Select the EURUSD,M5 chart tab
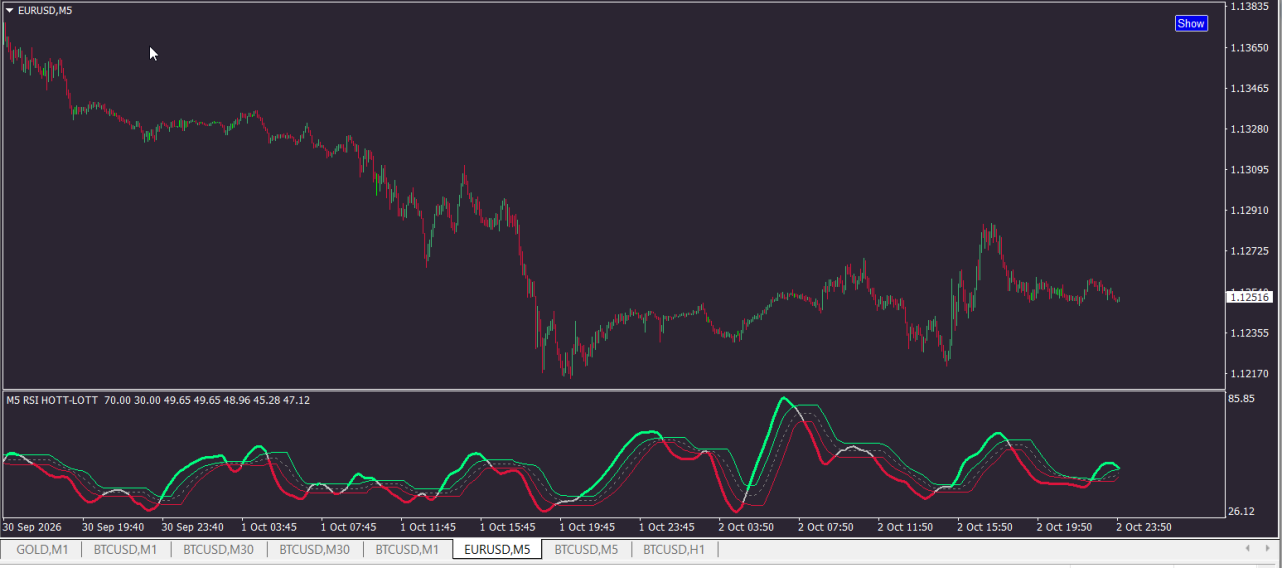Image resolution: width=1282 pixels, height=568 pixels. pyautogui.click(x=497, y=549)
